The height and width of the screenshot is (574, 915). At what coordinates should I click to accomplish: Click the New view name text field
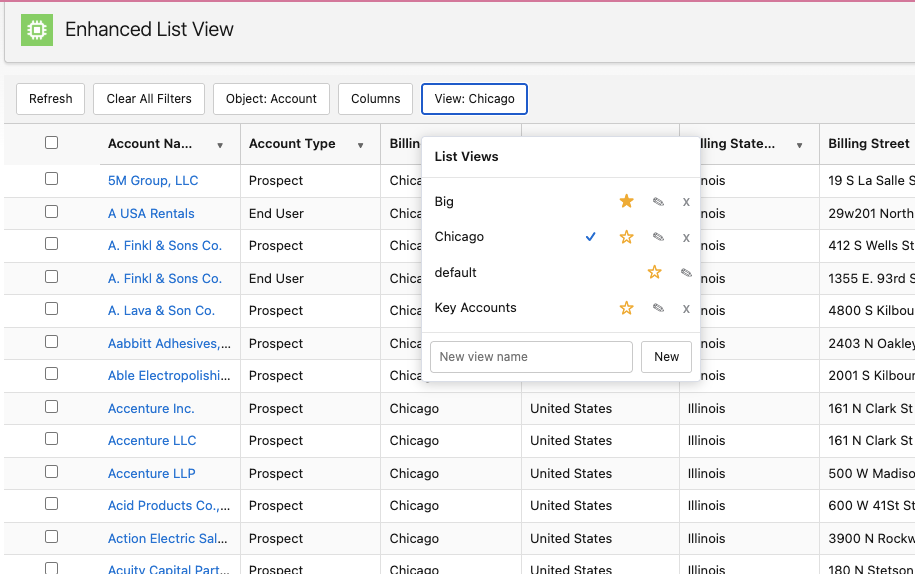coord(531,357)
